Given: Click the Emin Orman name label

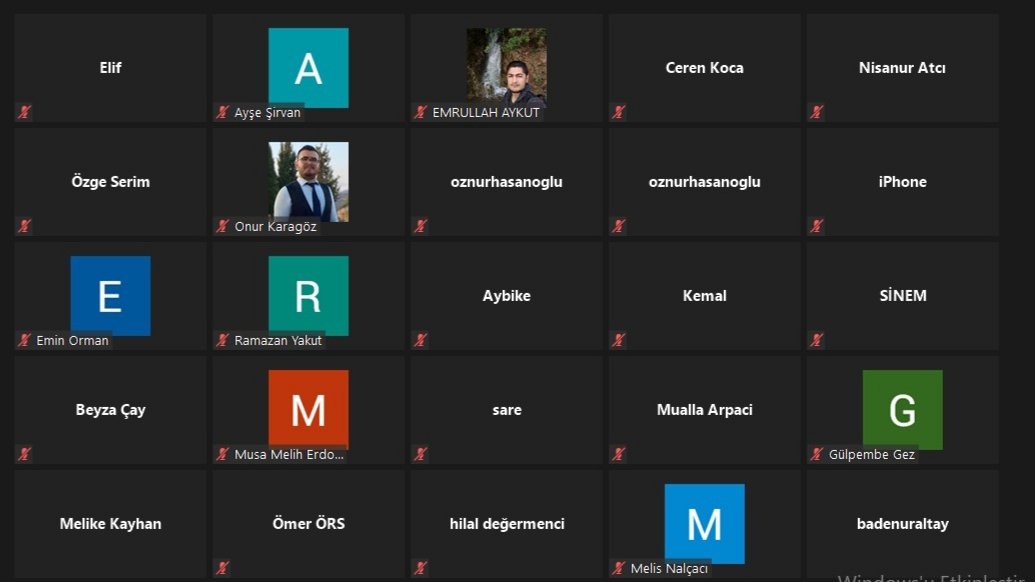Looking at the screenshot, I should click(x=72, y=340).
